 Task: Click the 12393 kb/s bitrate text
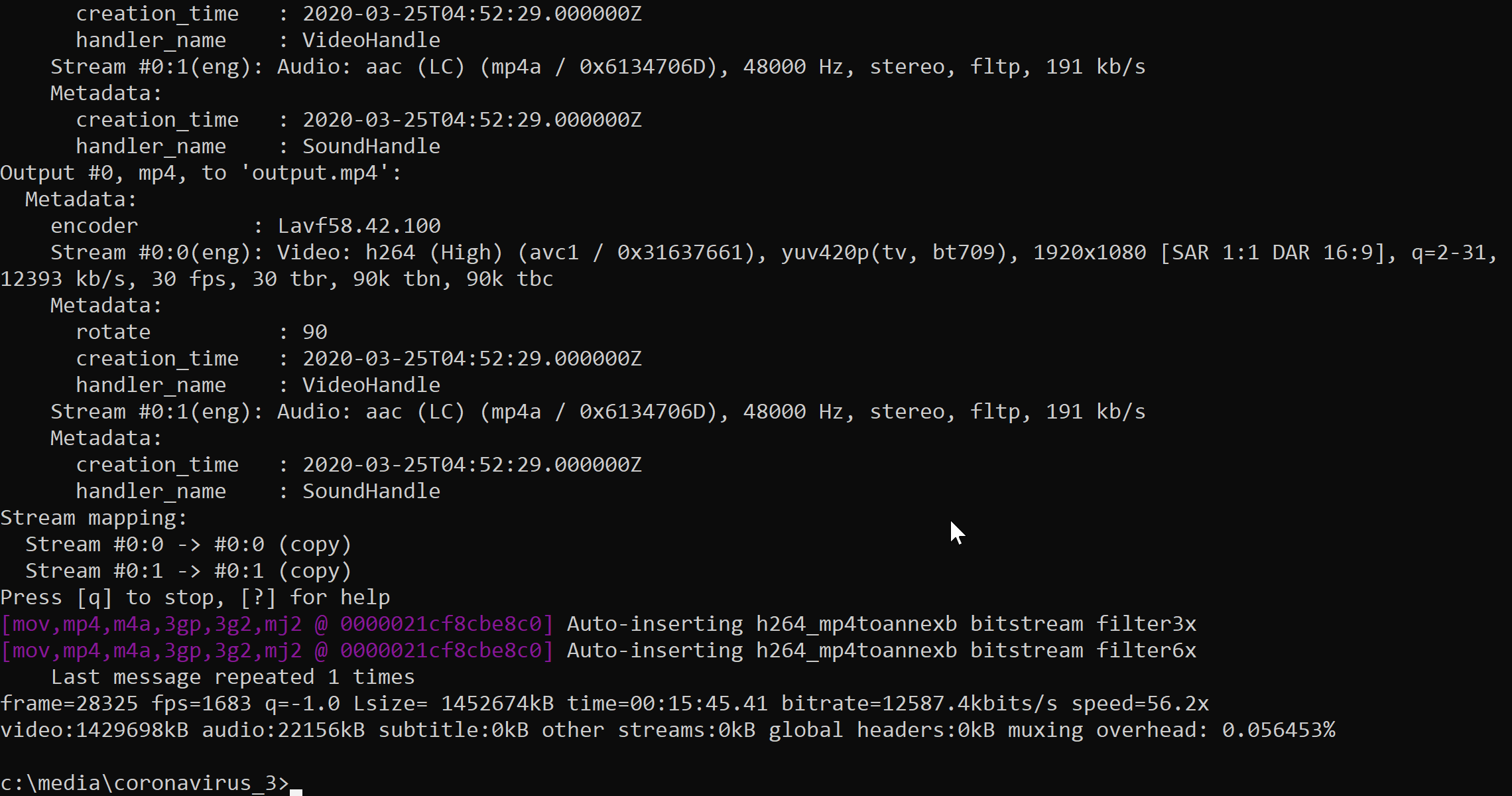tap(63, 279)
